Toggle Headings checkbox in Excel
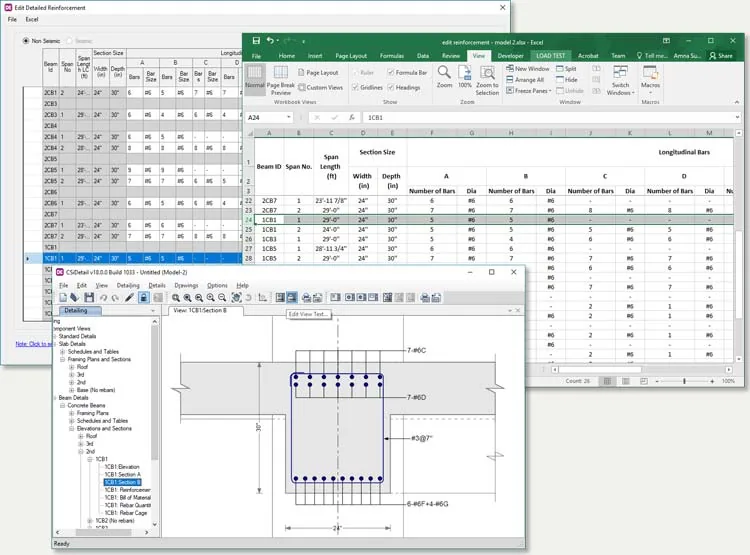 point(390,88)
